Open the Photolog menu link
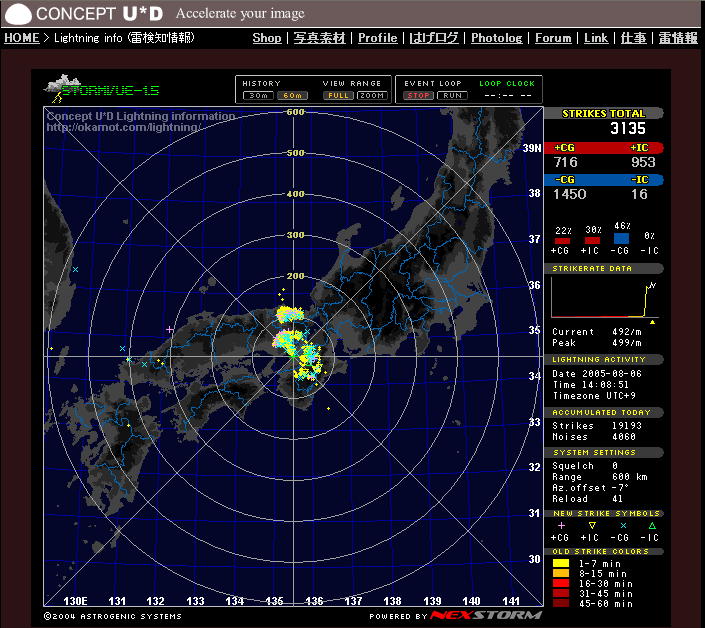 (x=496, y=38)
